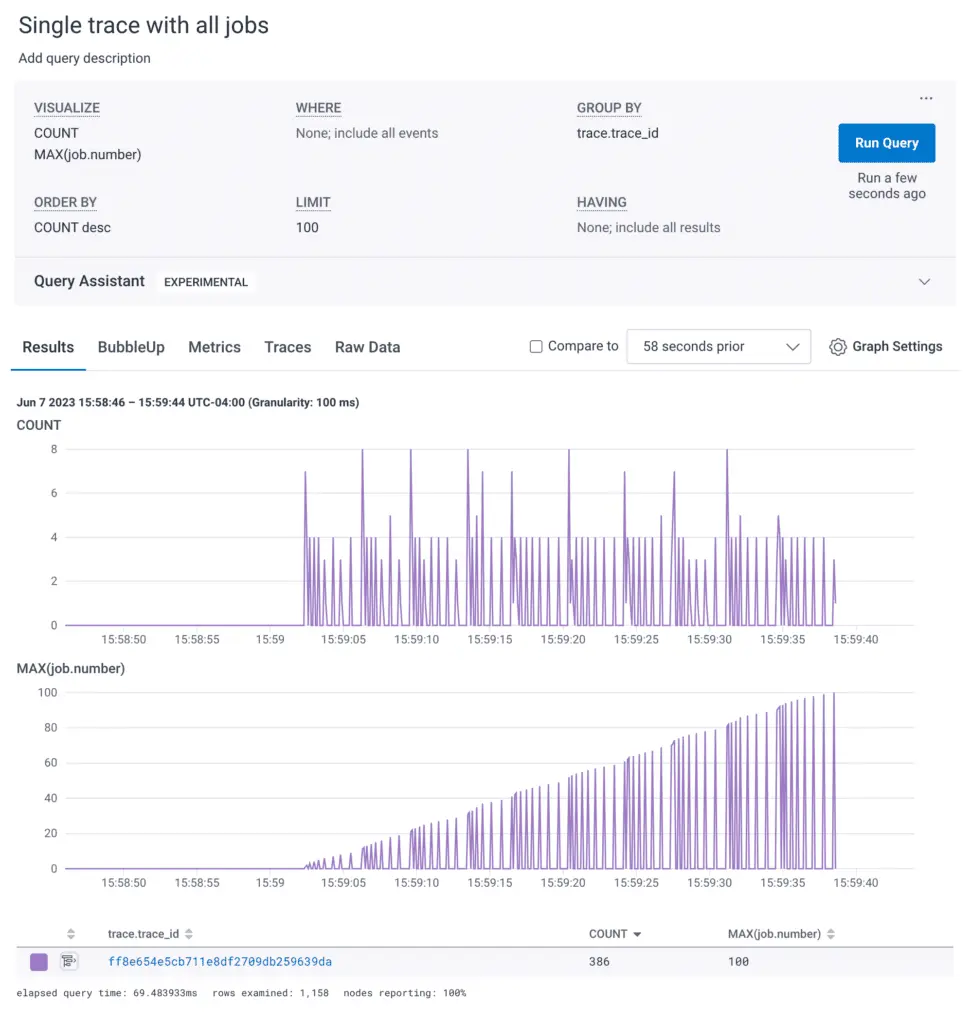
Task: Switch to the BubbleUp tab
Action: click(x=131, y=347)
